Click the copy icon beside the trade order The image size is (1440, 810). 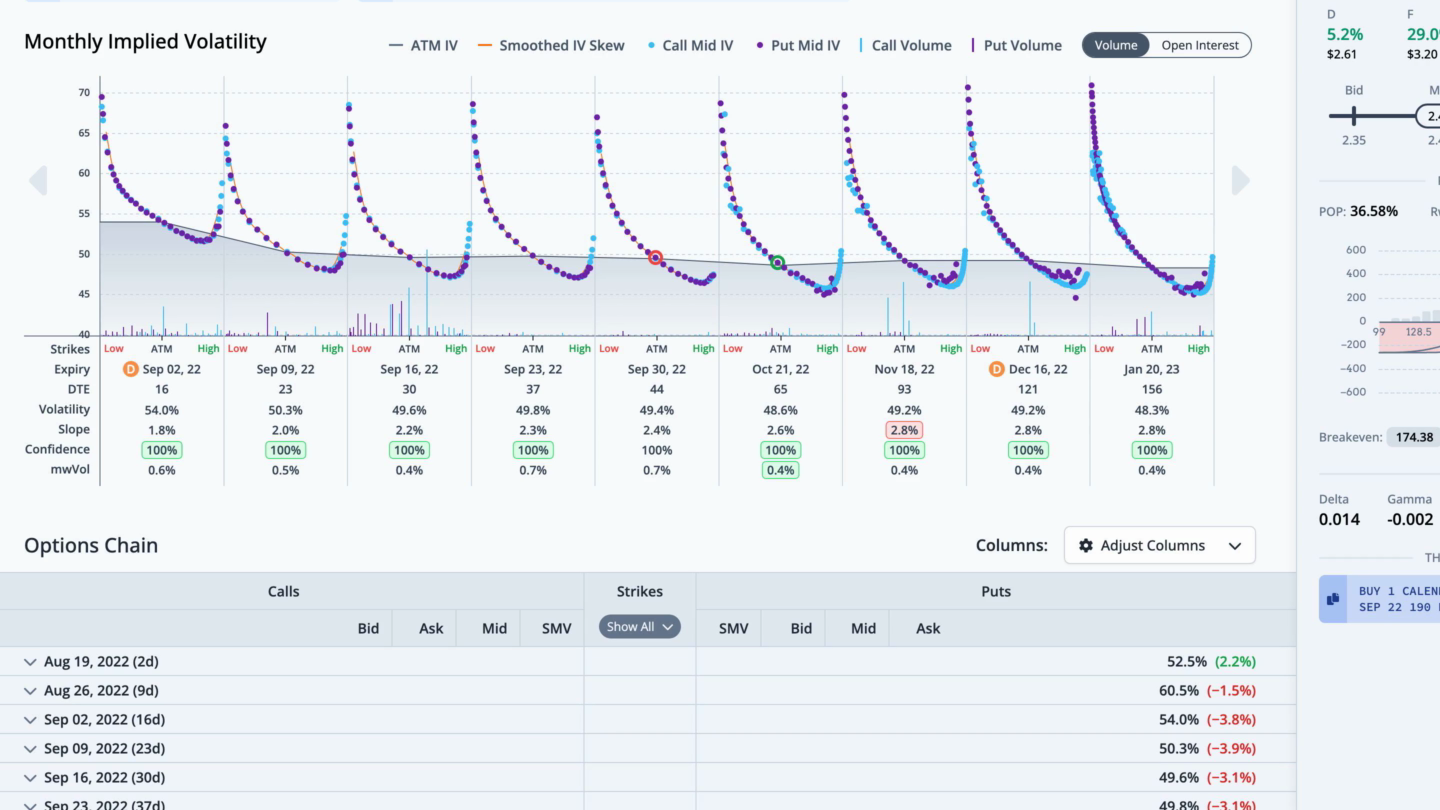(1333, 599)
